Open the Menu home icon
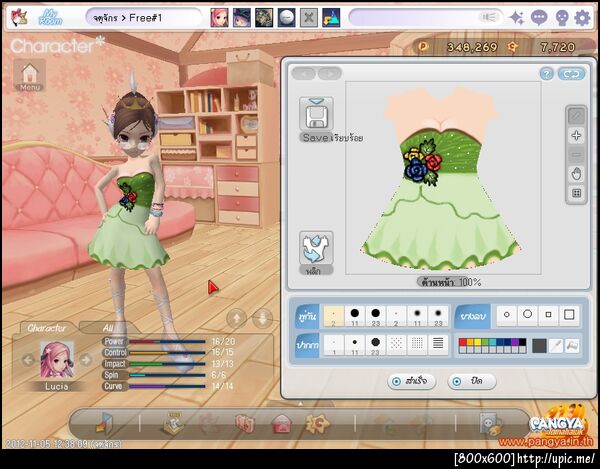Viewport: 600px width, 469px height. (x=30, y=75)
